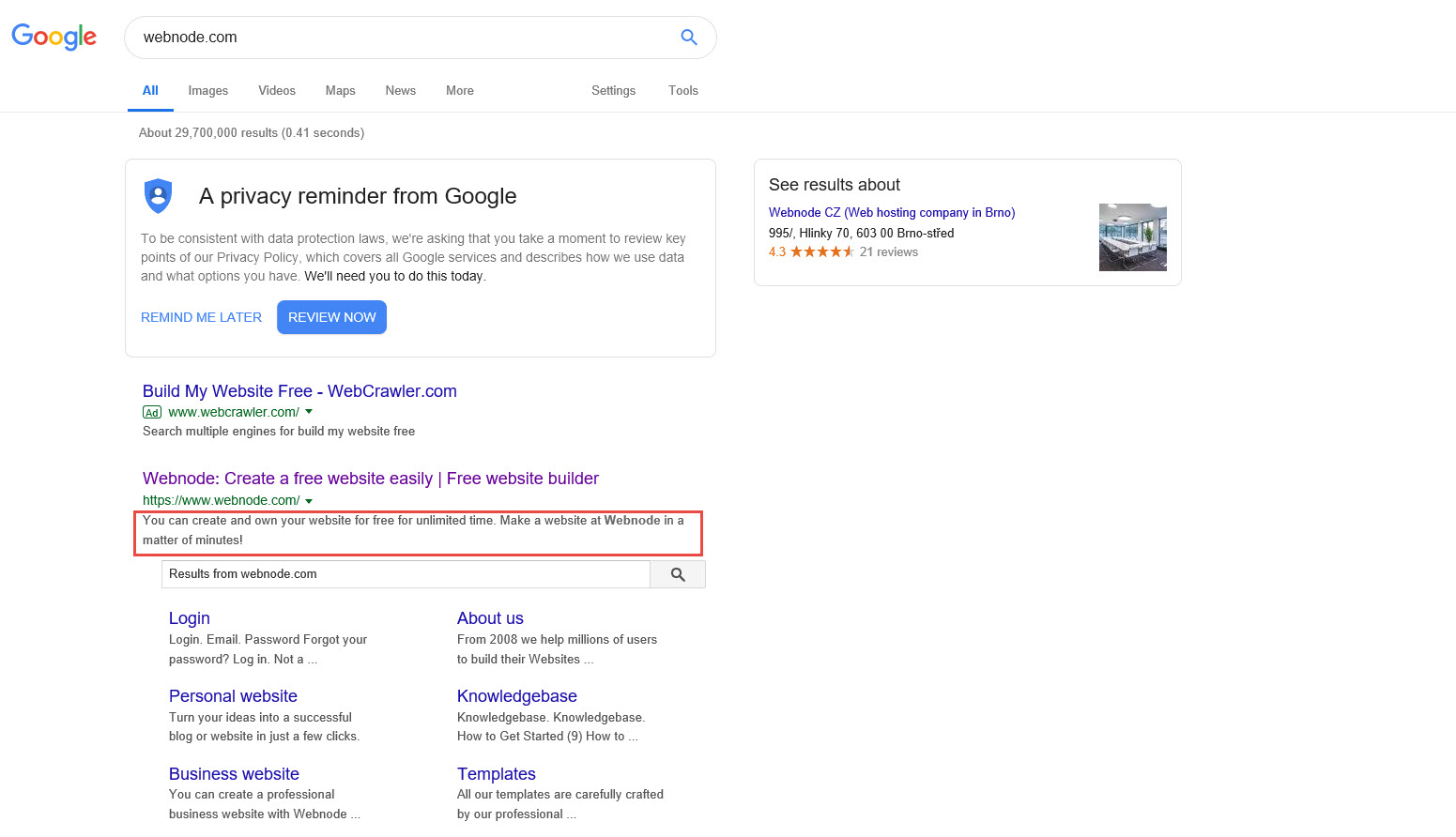Image resolution: width=1456 pixels, height=837 pixels.
Task: Open the Tools options
Action: point(683,90)
